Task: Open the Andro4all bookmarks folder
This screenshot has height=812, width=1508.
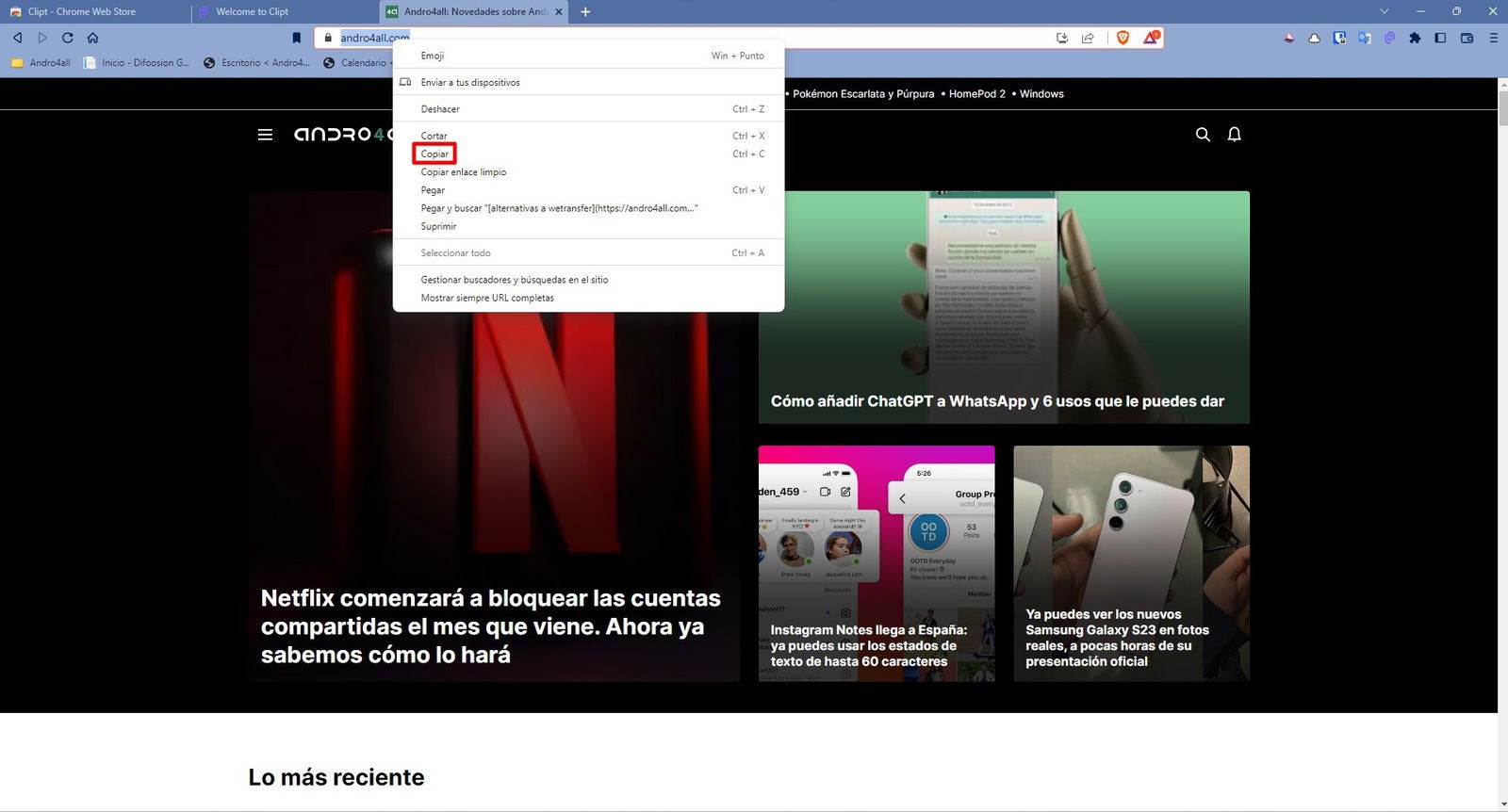Action: point(41,63)
